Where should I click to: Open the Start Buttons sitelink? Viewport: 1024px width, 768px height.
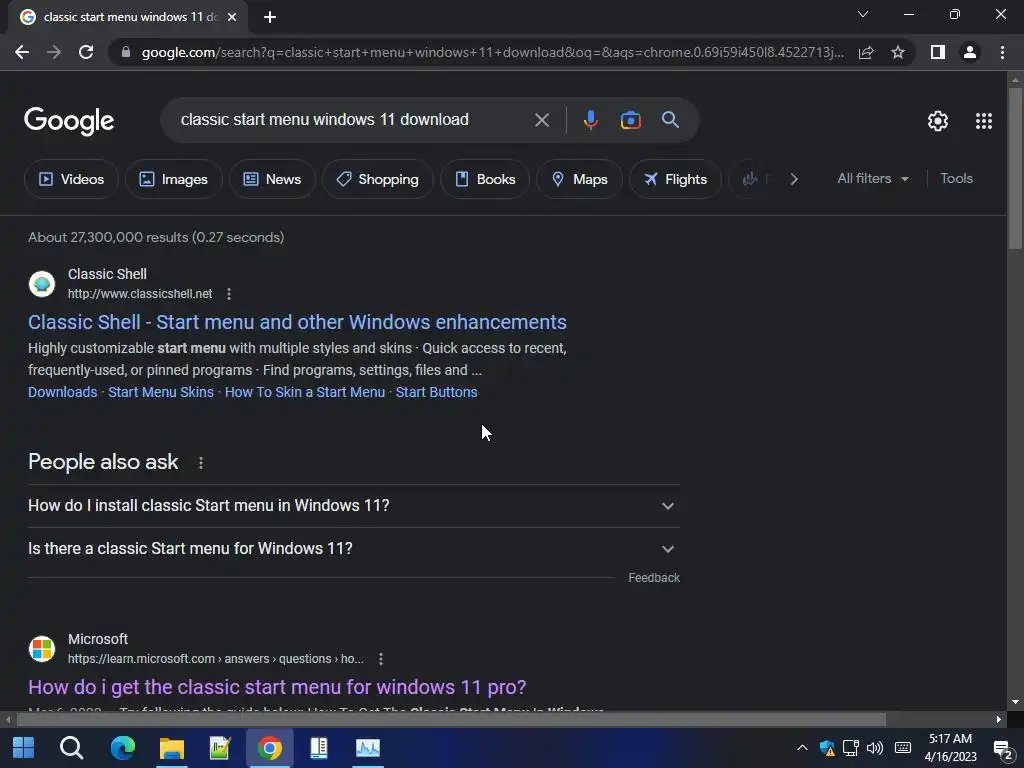[x=436, y=392]
